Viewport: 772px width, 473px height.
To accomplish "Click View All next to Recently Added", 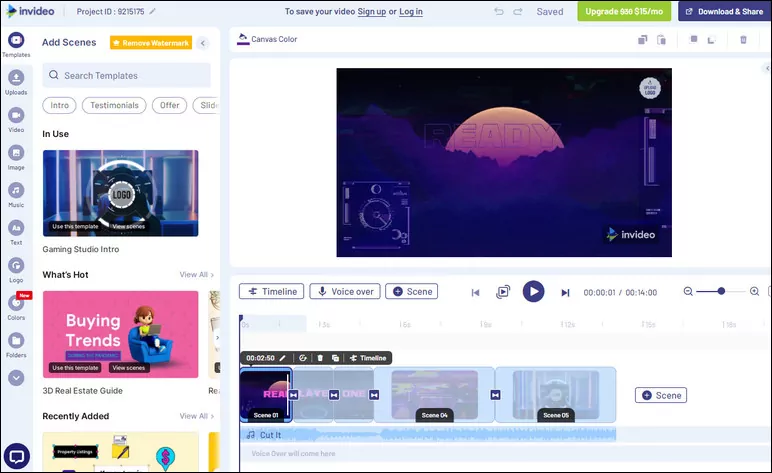I will point(196,416).
